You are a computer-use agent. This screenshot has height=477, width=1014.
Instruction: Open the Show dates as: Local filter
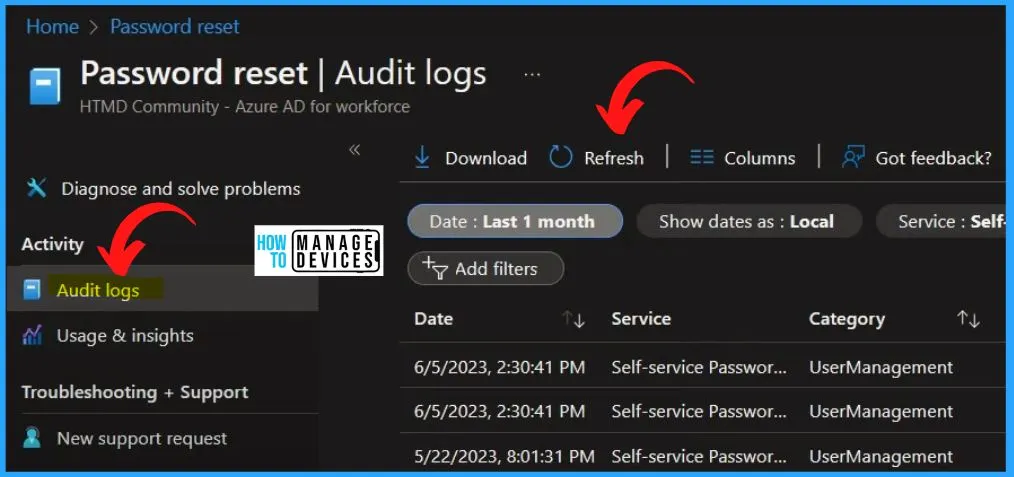pyautogui.click(x=749, y=221)
